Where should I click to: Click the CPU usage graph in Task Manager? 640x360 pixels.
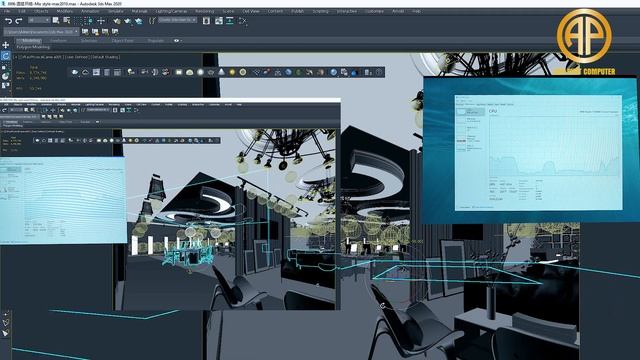click(554, 146)
